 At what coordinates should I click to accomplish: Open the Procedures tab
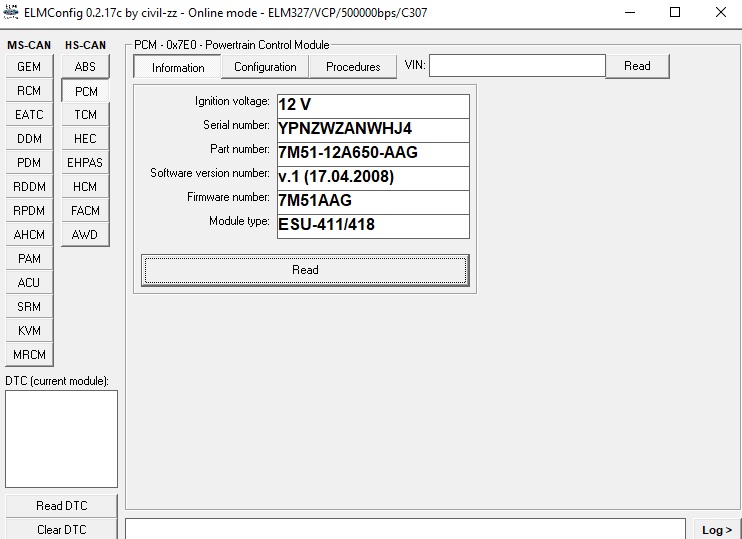coord(353,67)
